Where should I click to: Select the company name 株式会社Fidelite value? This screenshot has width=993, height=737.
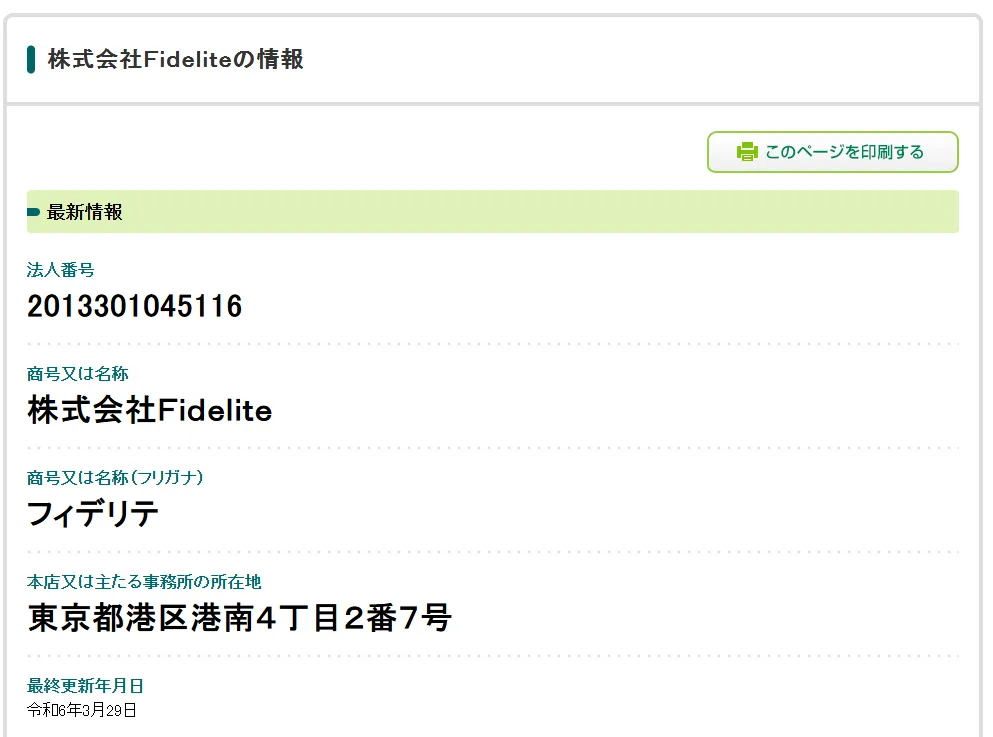click(x=148, y=410)
